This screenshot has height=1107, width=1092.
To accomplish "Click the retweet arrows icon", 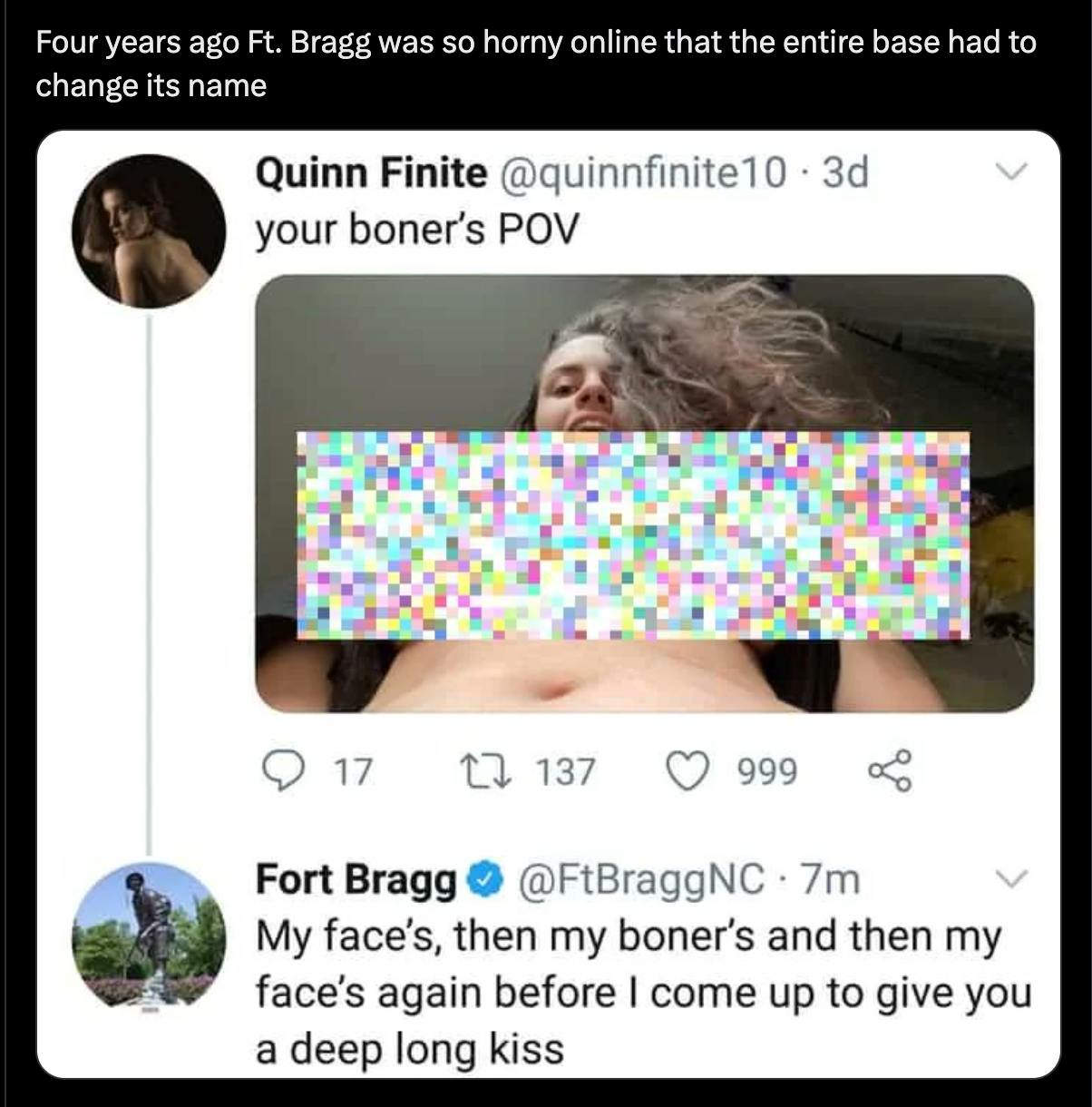I will point(496,771).
